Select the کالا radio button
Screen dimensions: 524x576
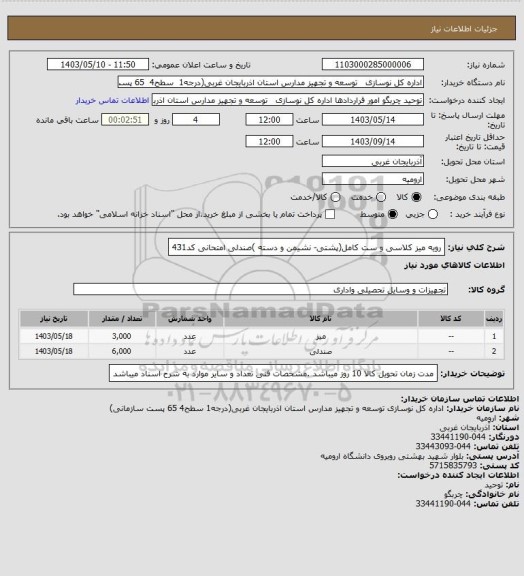[x=416, y=197]
